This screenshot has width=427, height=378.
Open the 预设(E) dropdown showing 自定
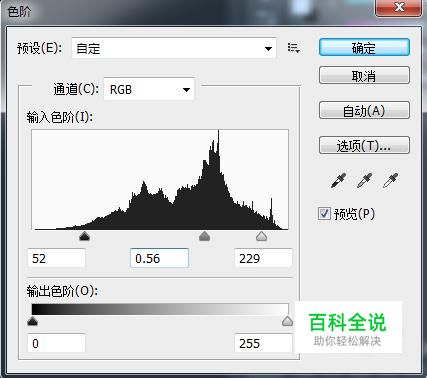174,48
